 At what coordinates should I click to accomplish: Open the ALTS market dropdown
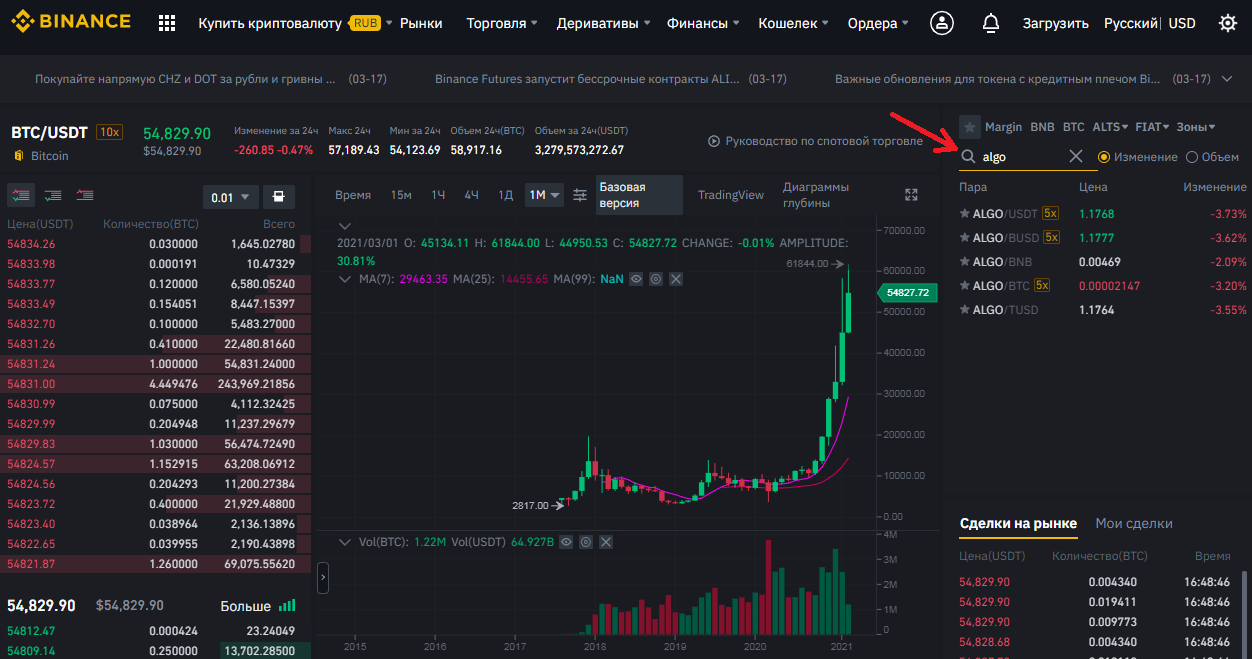click(x=1110, y=127)
